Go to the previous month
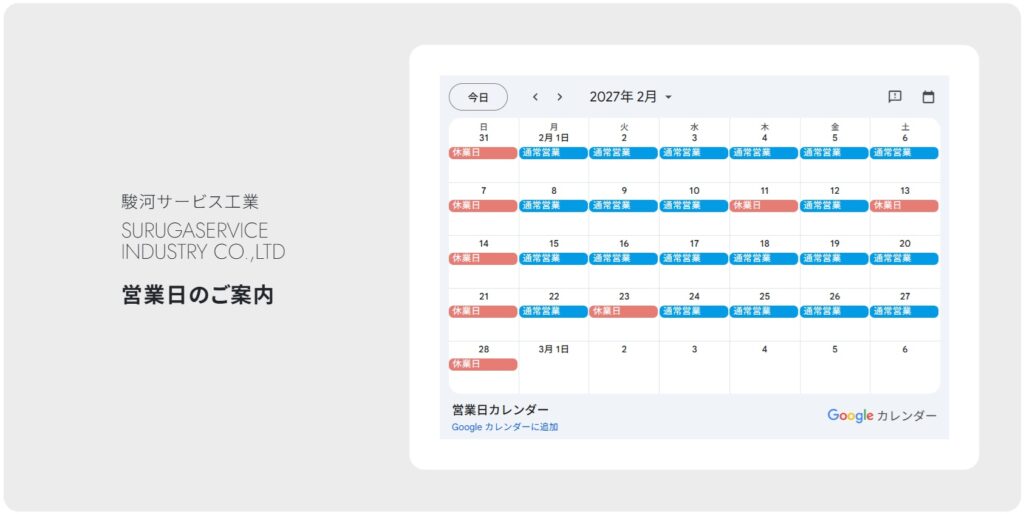Image resolution: width=1024 pixels, height=514 pixels. (x=535, y=97)
